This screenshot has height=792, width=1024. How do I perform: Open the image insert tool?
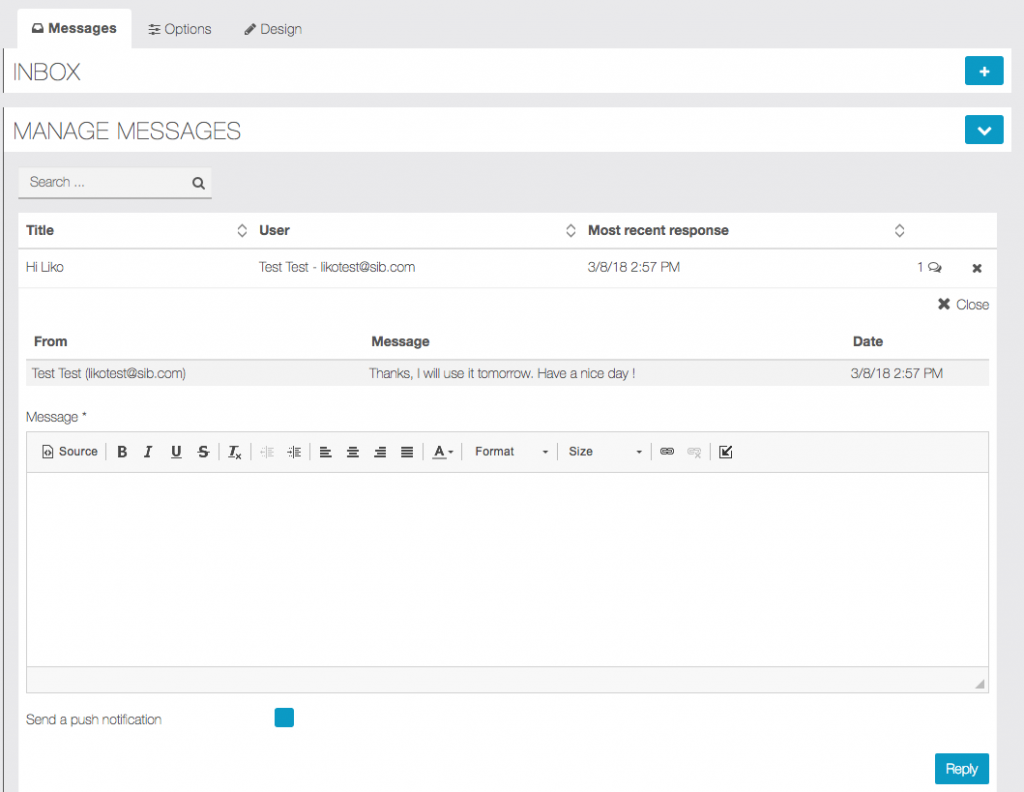point(727,451)
